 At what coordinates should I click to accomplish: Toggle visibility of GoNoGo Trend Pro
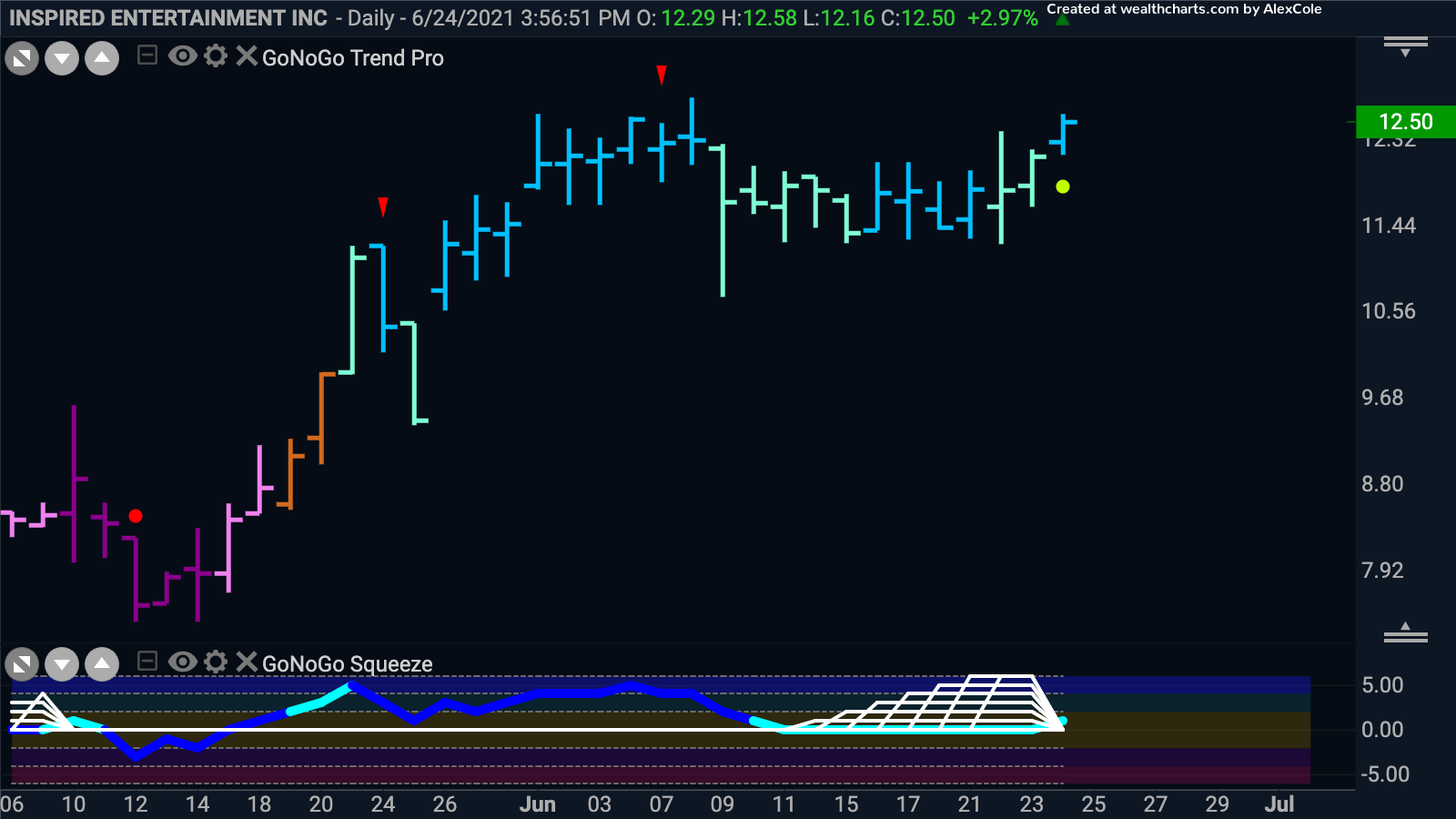tap(182, 56)
